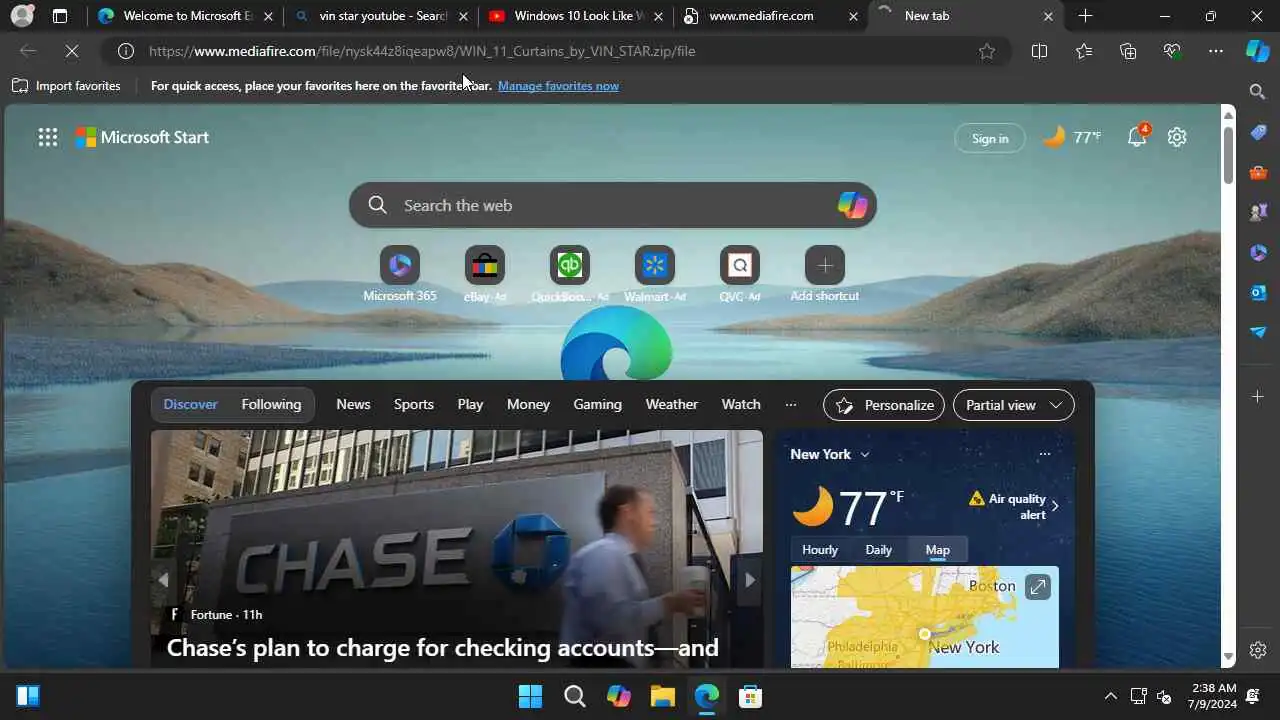Open the Favorites toolbar icon
1280x720 pixels.
1084,51
